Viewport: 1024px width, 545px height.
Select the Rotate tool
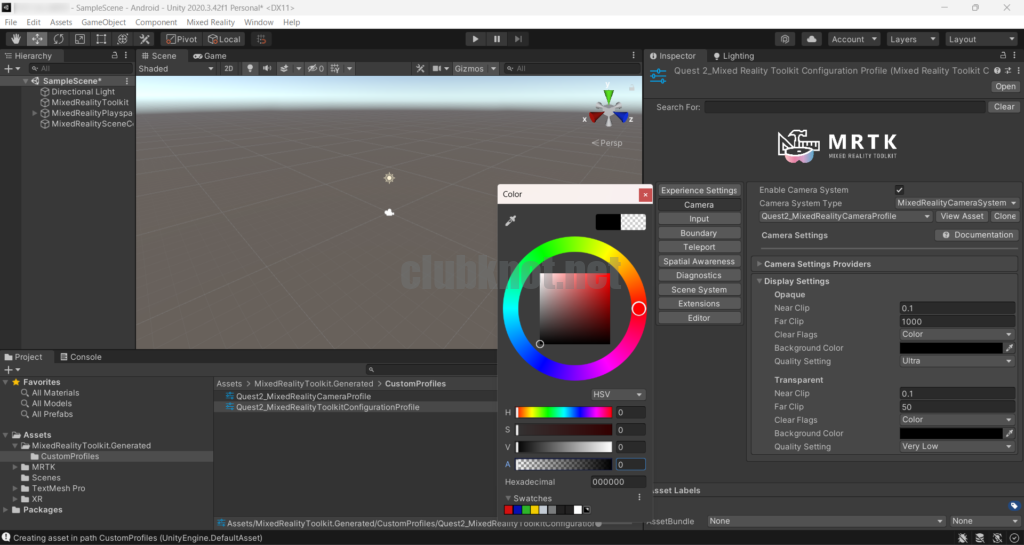(x=58, y=39)
